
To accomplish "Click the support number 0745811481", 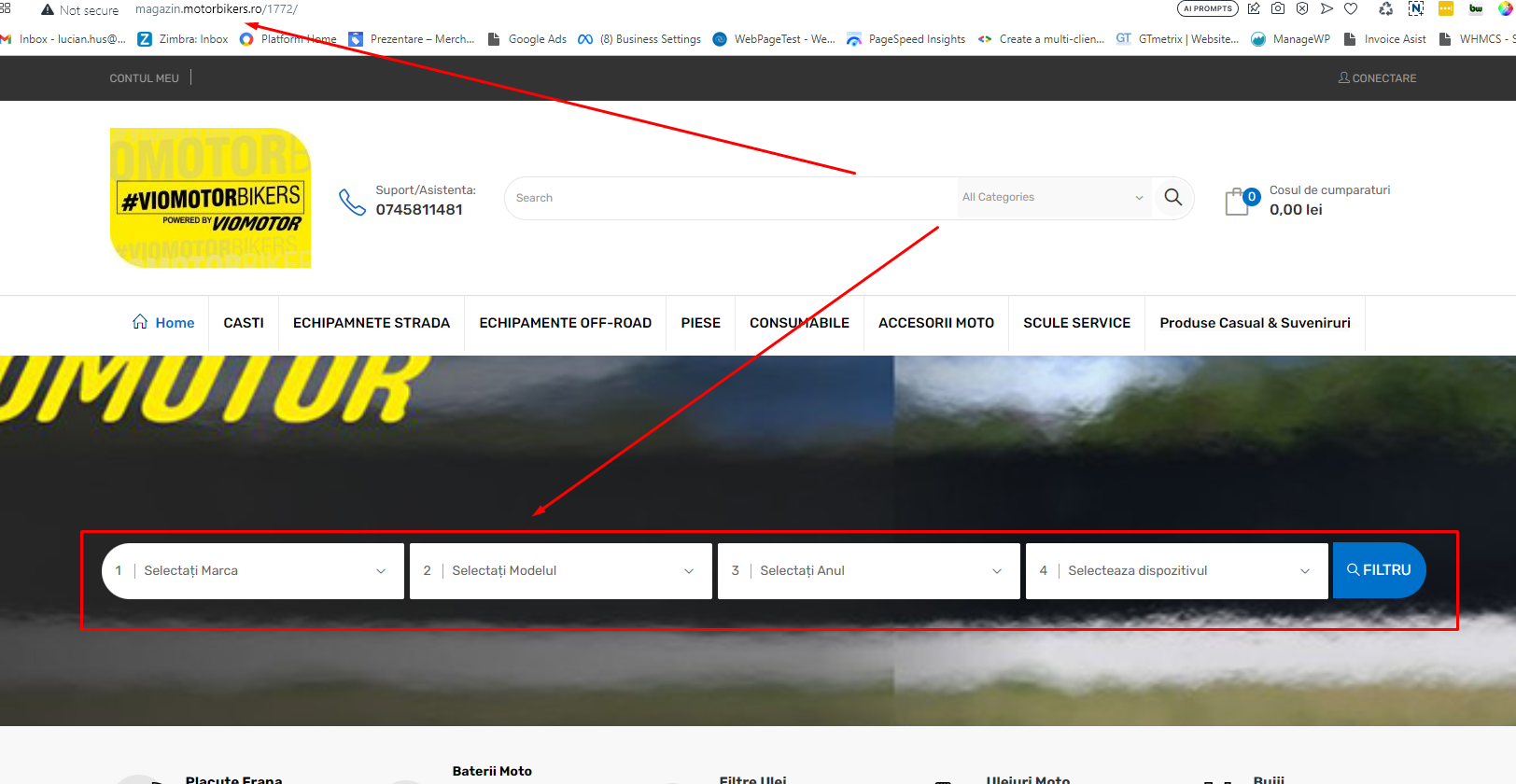I will [419, 210].
